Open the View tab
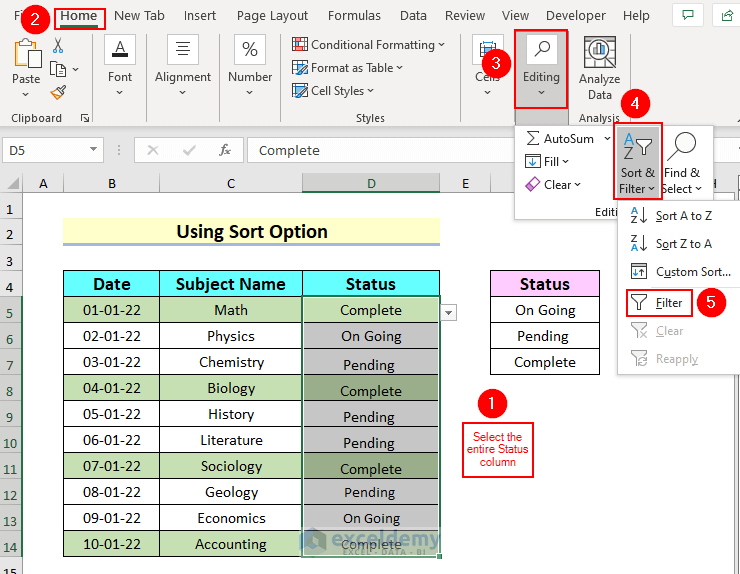 (515, 16)
